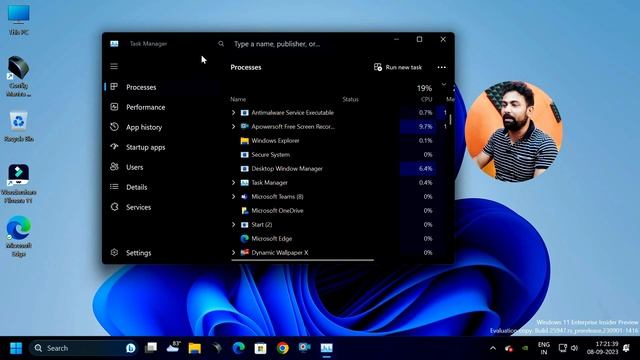Open File Explorer from the taskbar
The width and height of the screenshot is (640, 360).
pos(195,348)
